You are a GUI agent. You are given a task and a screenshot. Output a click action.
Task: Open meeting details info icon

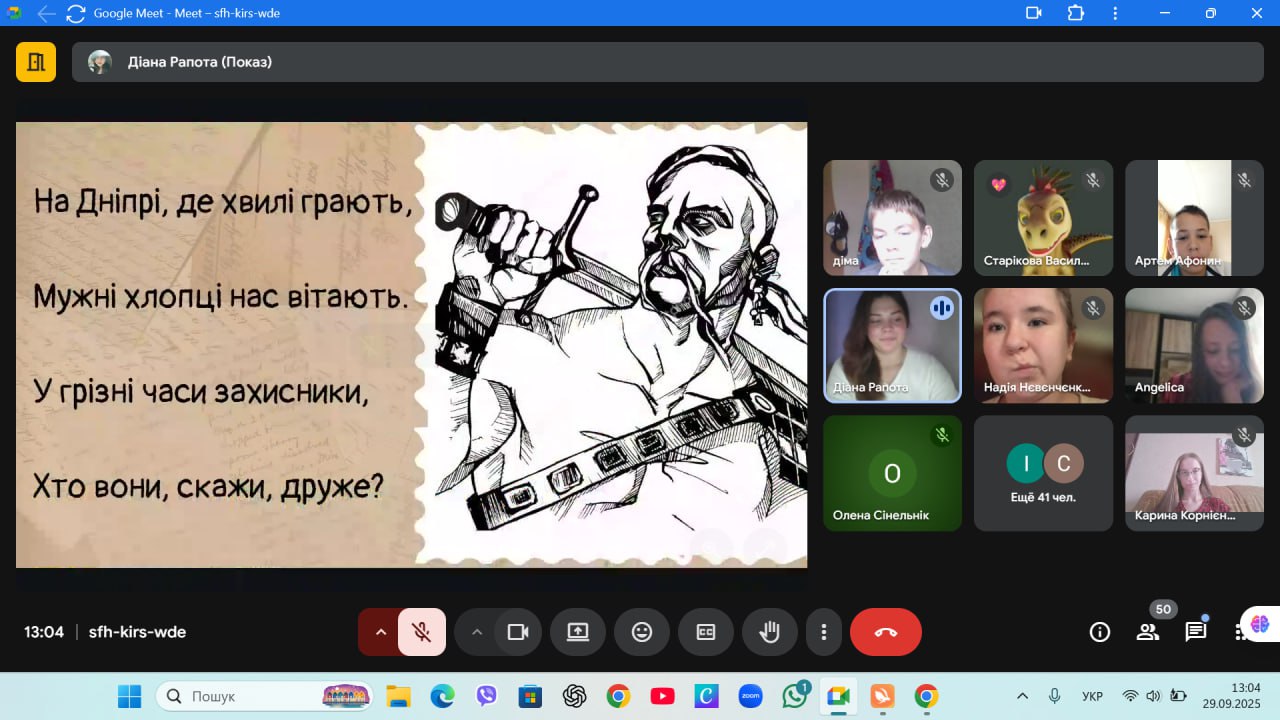[1100, 632]
